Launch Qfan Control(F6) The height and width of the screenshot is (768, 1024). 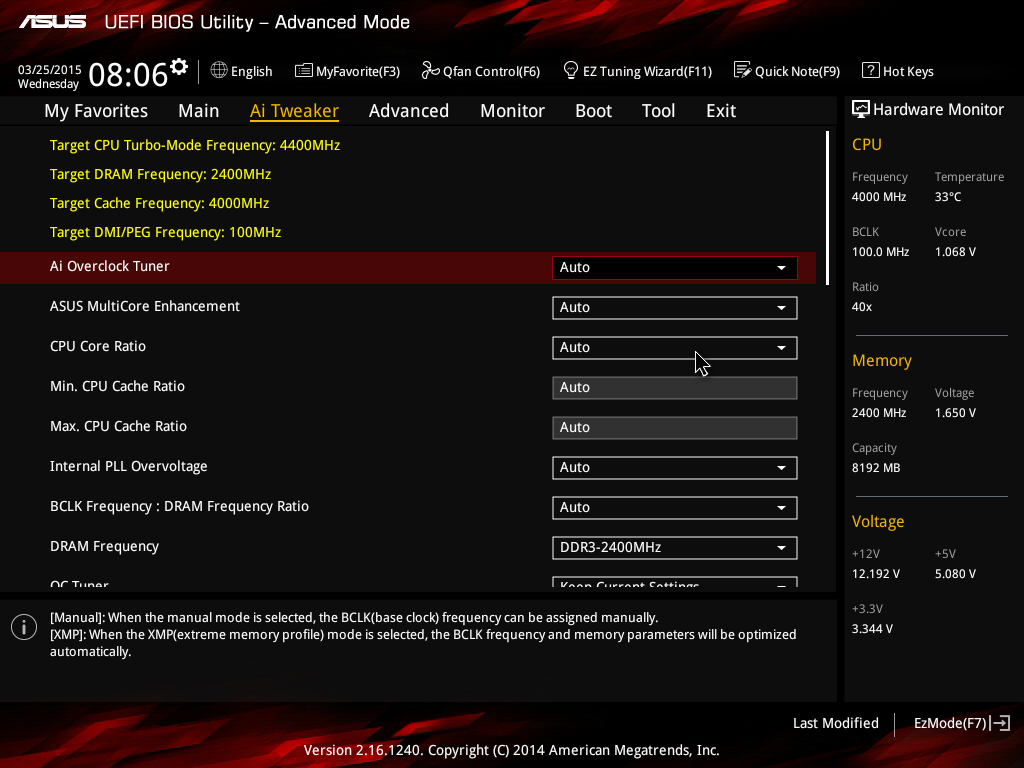pyautogui.click(x=481, y=71)
